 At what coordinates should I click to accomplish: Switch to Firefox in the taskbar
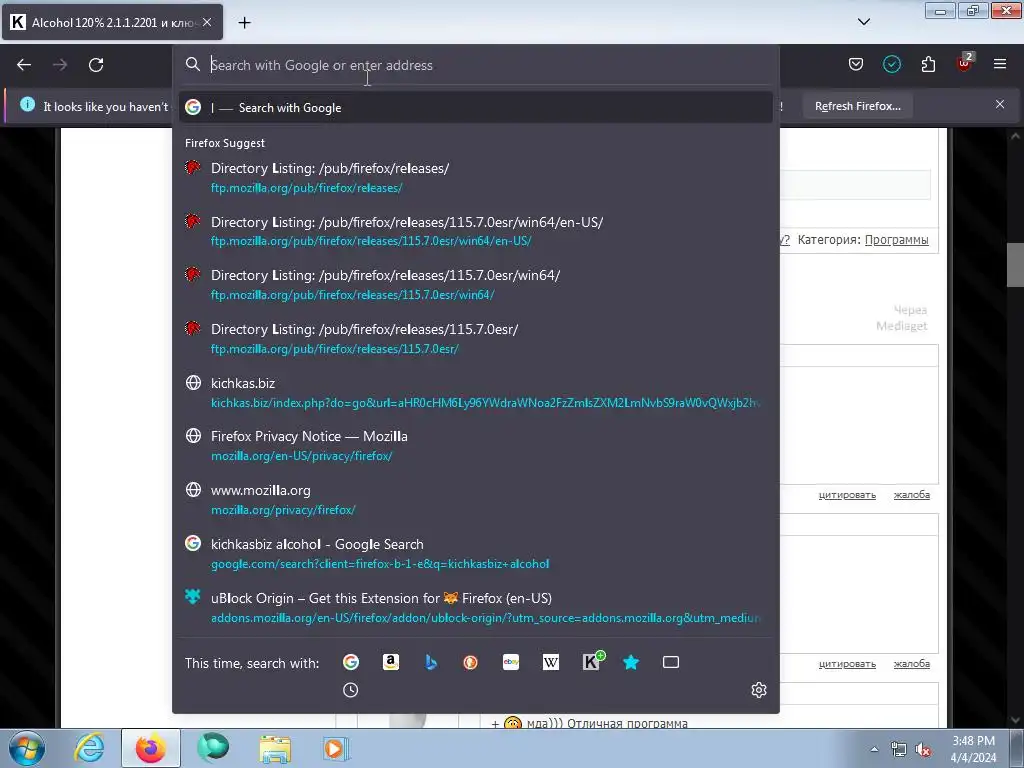150,748
